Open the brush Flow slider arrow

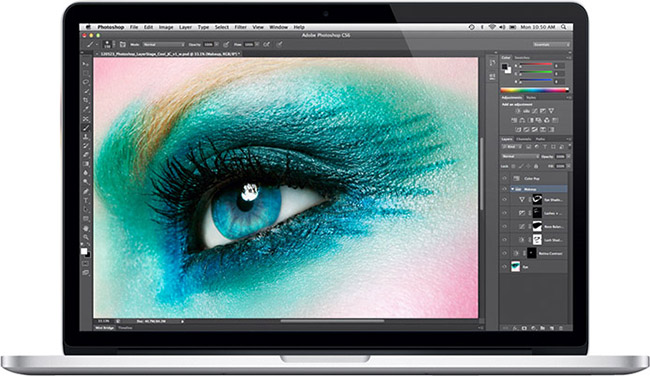click(257, 44)
